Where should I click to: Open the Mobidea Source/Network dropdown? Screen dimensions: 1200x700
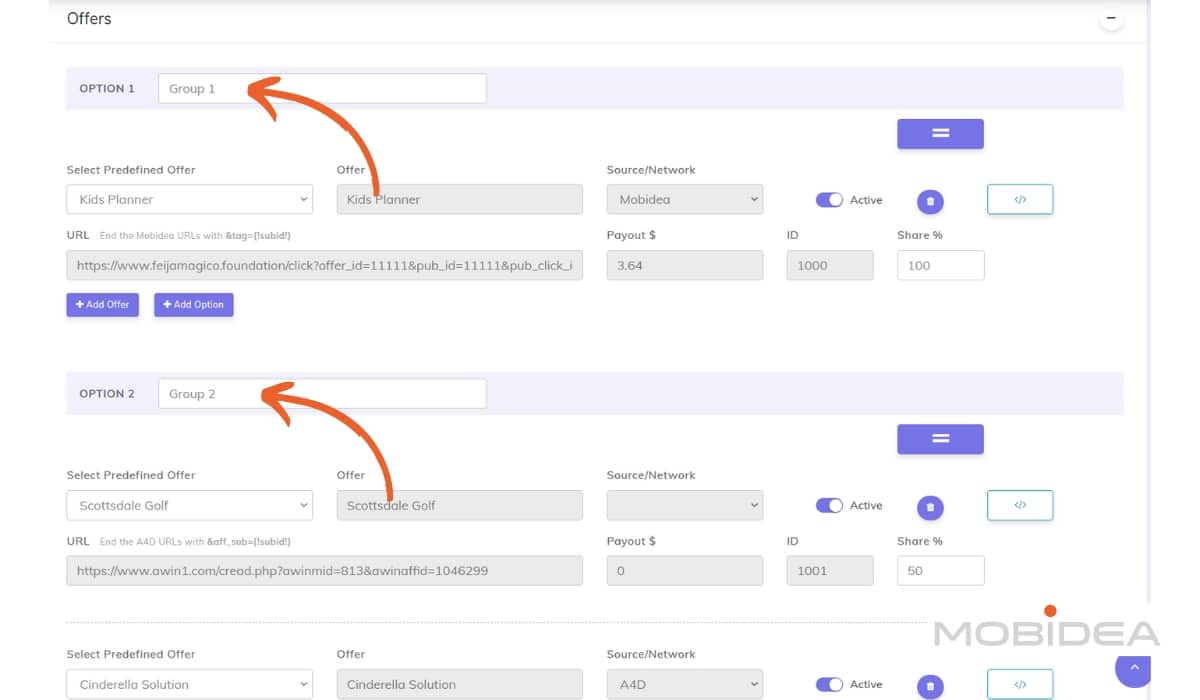pyautogui.click(x=685, y=199)
